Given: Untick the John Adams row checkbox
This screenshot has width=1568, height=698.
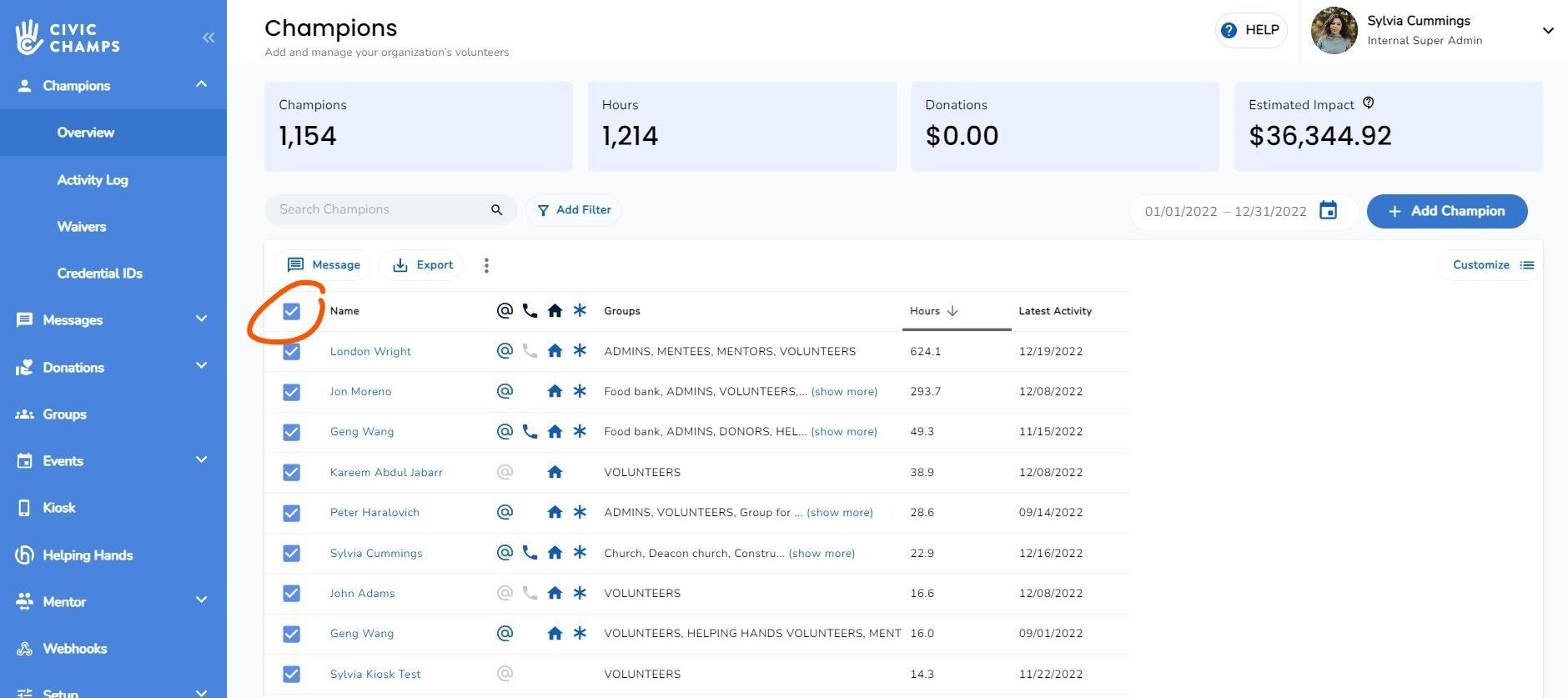Looking at the screenshot, I should coord(291,594).
